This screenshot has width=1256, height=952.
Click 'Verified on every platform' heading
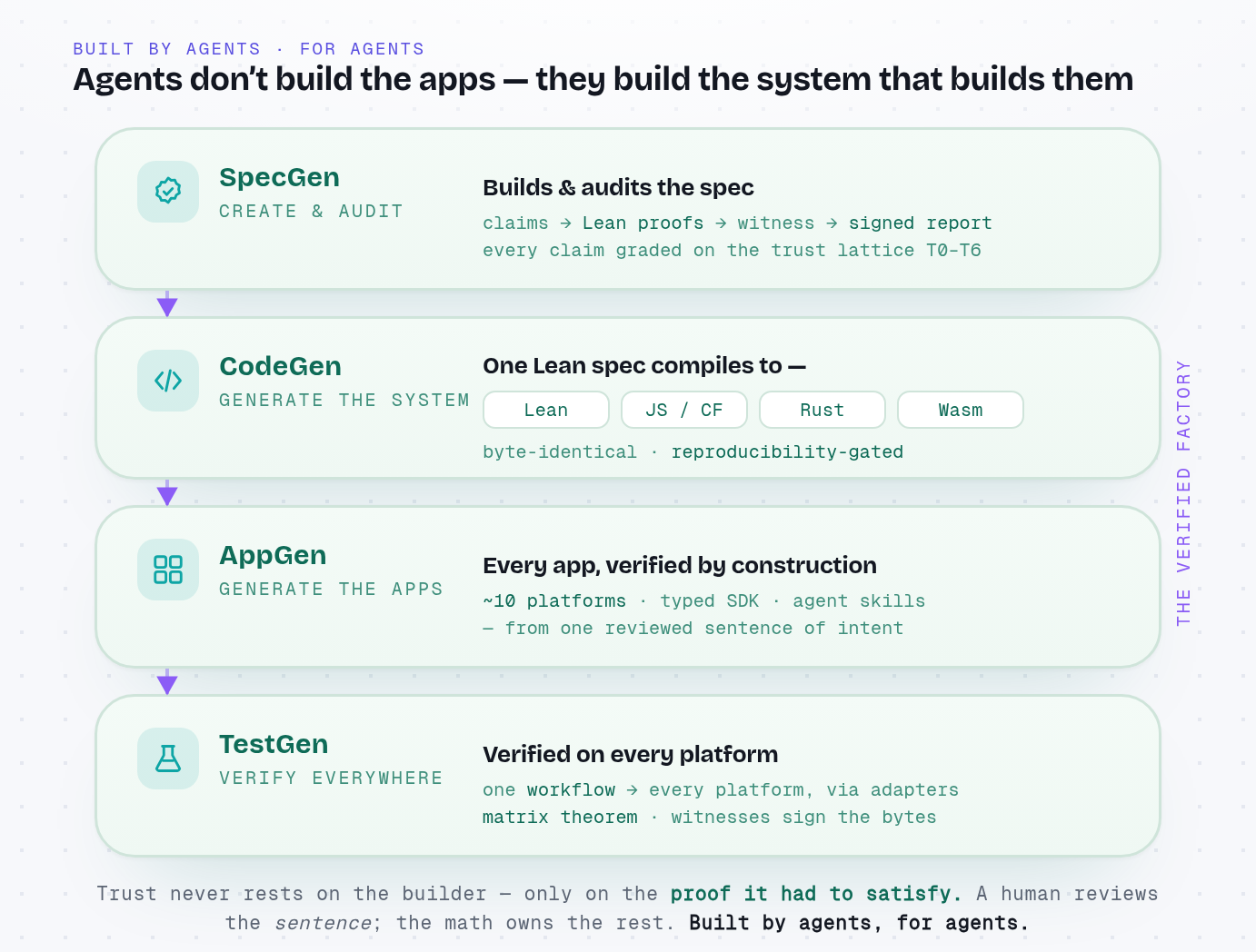[631, 754]
